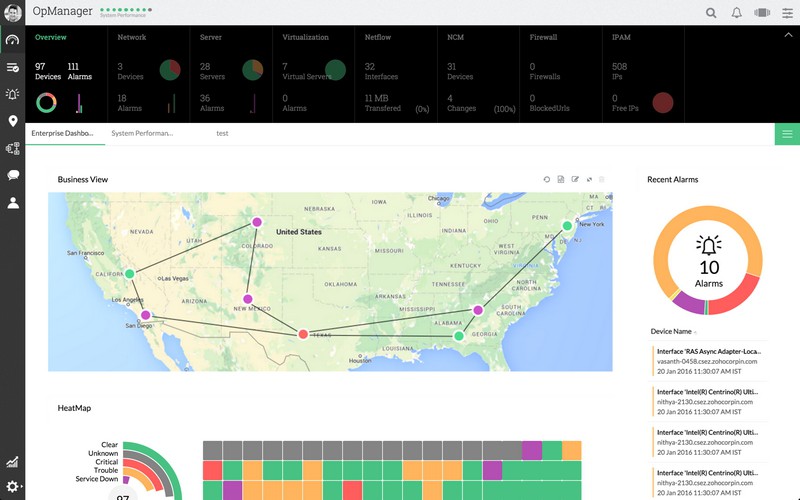Open the green hamburger dashboard menu

click(787, 134)
